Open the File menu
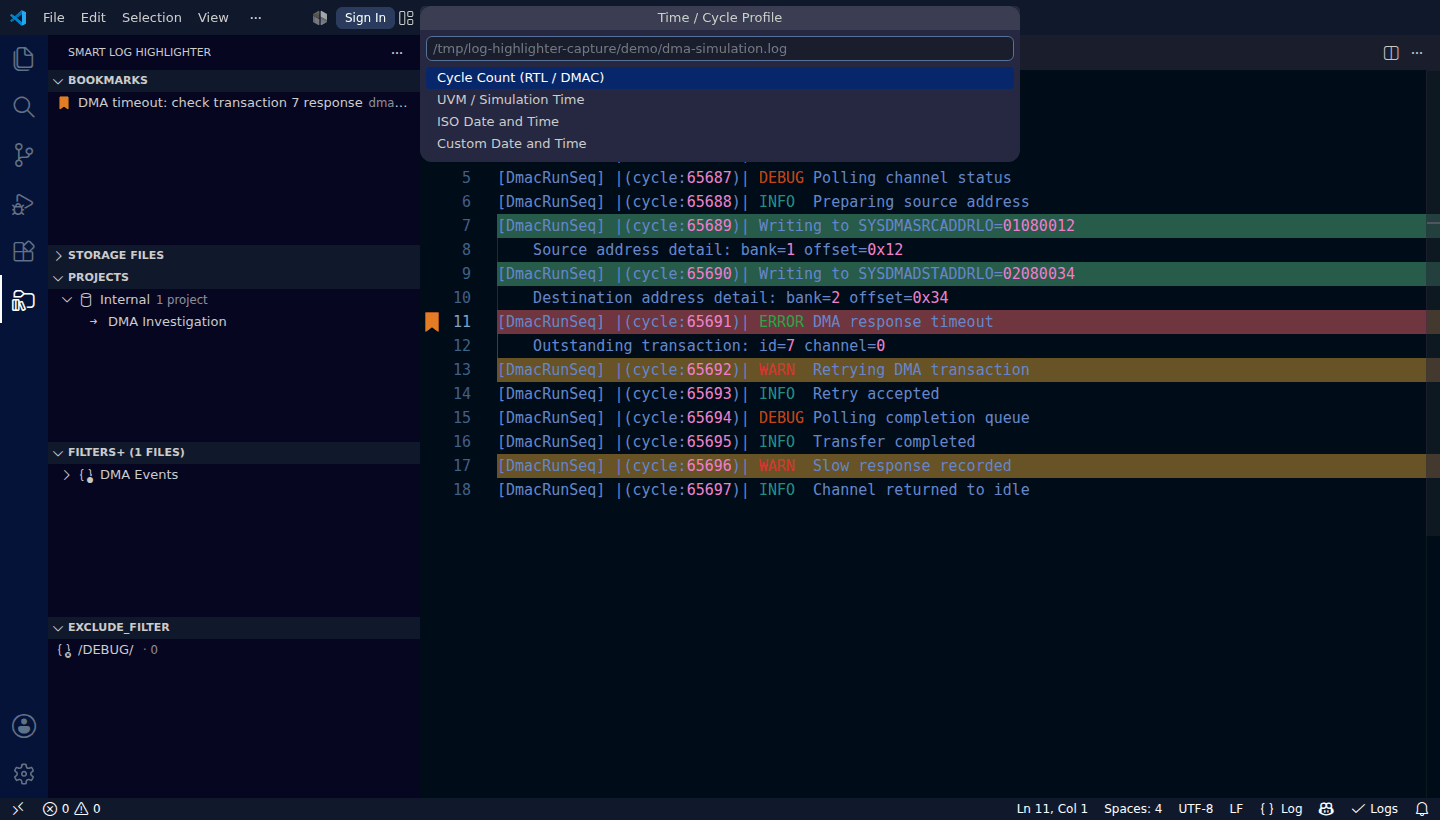The height and width of the screenshot is (820, 1440). pyautogui.click(x=54, y=17)
